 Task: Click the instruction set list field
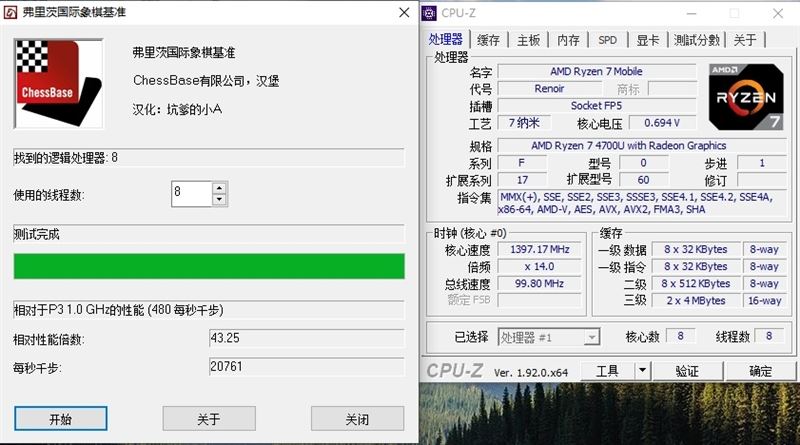[x=642, y=203]
